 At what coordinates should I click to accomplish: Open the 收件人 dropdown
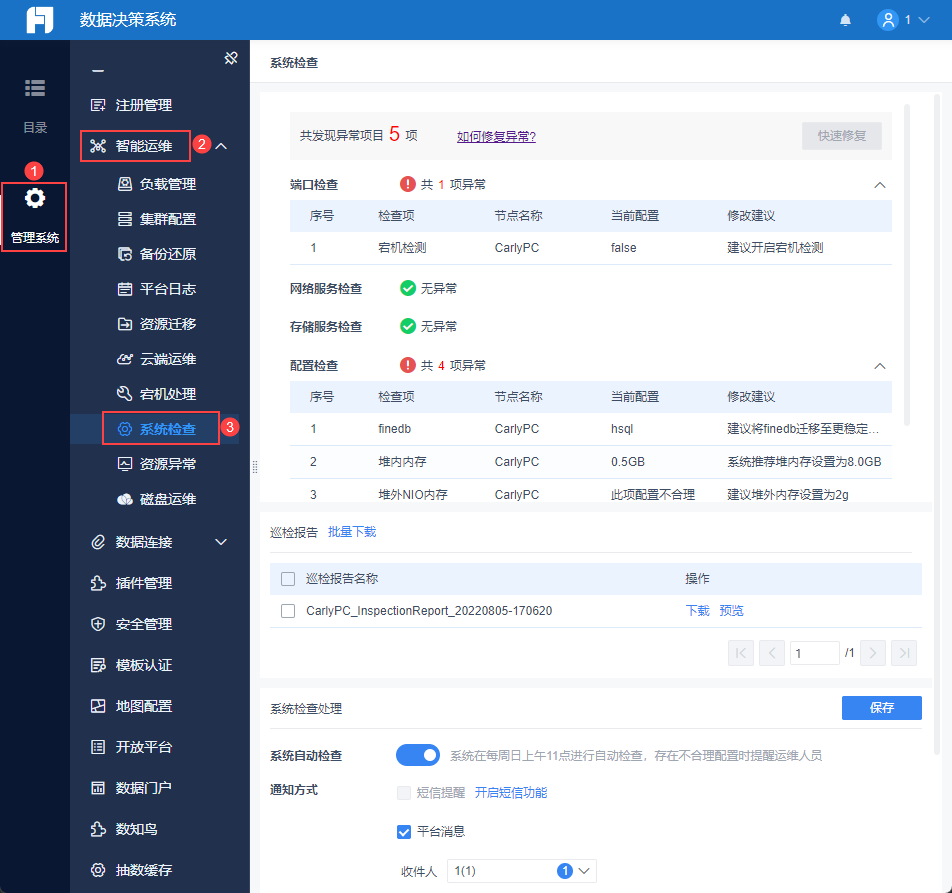[522, 871]
